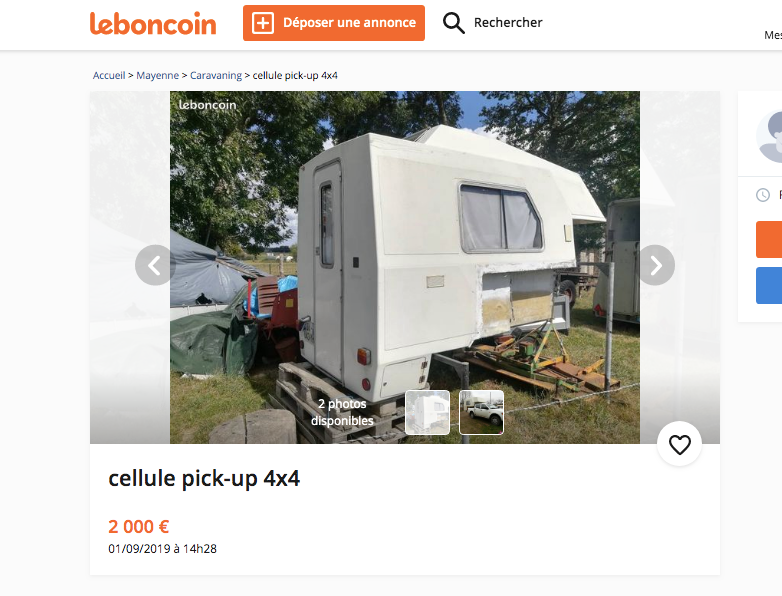Click the 2 000 € price text
Image resolution: width=782 pixels, height=596 pixels.
coord(139,527)
